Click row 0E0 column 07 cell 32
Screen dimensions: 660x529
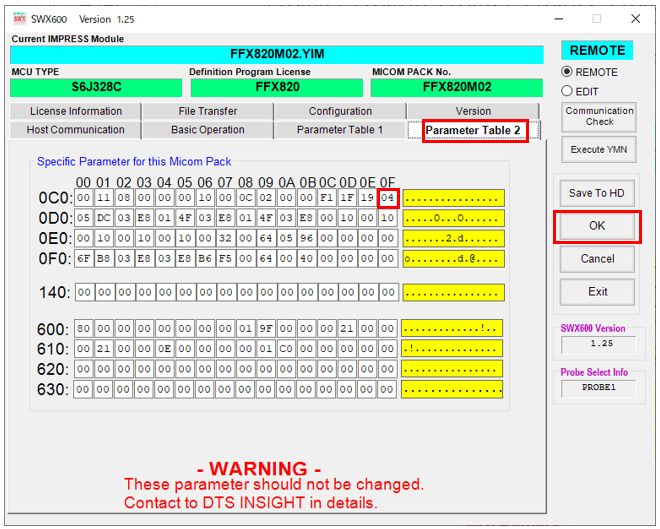tap(225, 238)
